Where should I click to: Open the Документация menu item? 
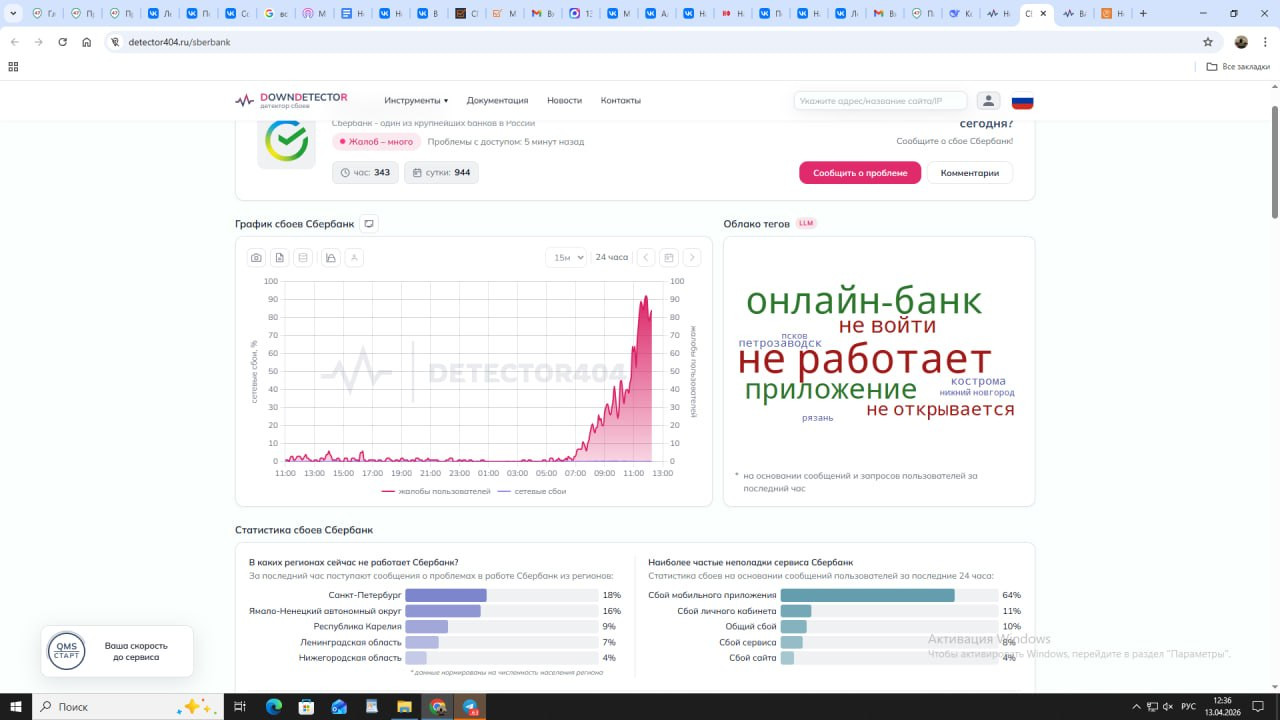tap(497, 101)
